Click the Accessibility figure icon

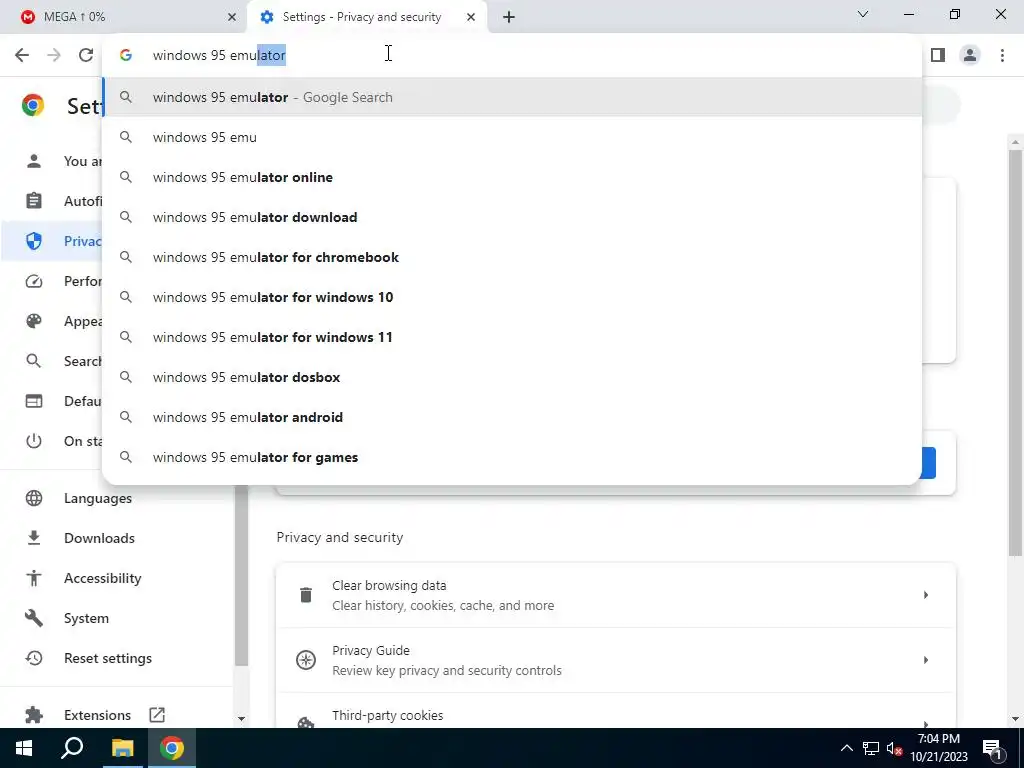[x=34, y=578]
